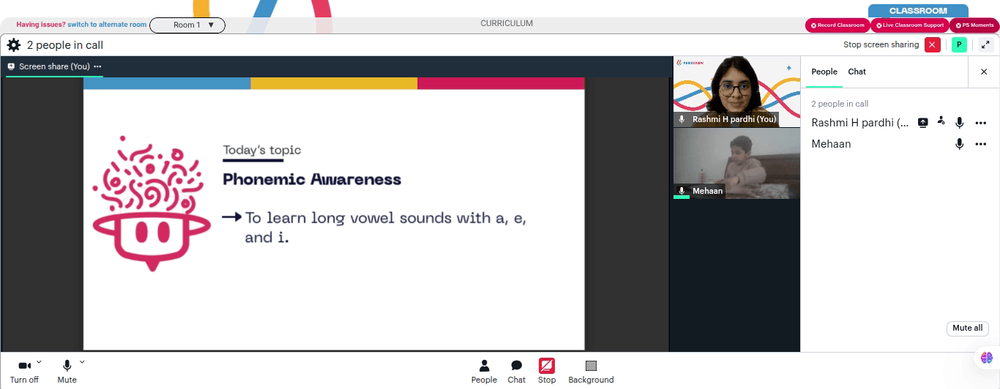This screenshot has height=389, width=1000.
Task: Open Screen share (You) more options ellipsis
Action: [98, 66]
